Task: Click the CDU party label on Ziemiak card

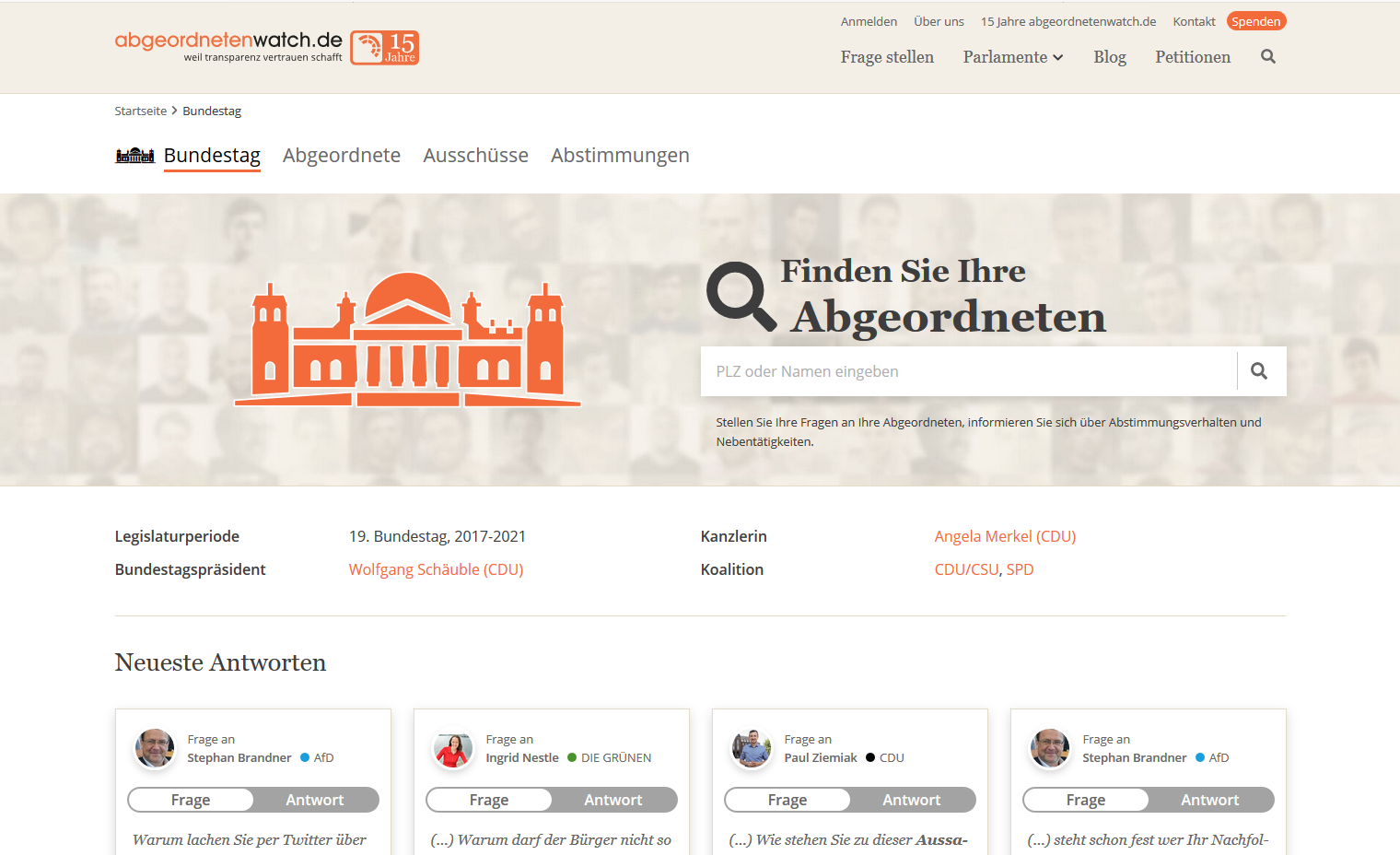Action: [x=892, y=757]
